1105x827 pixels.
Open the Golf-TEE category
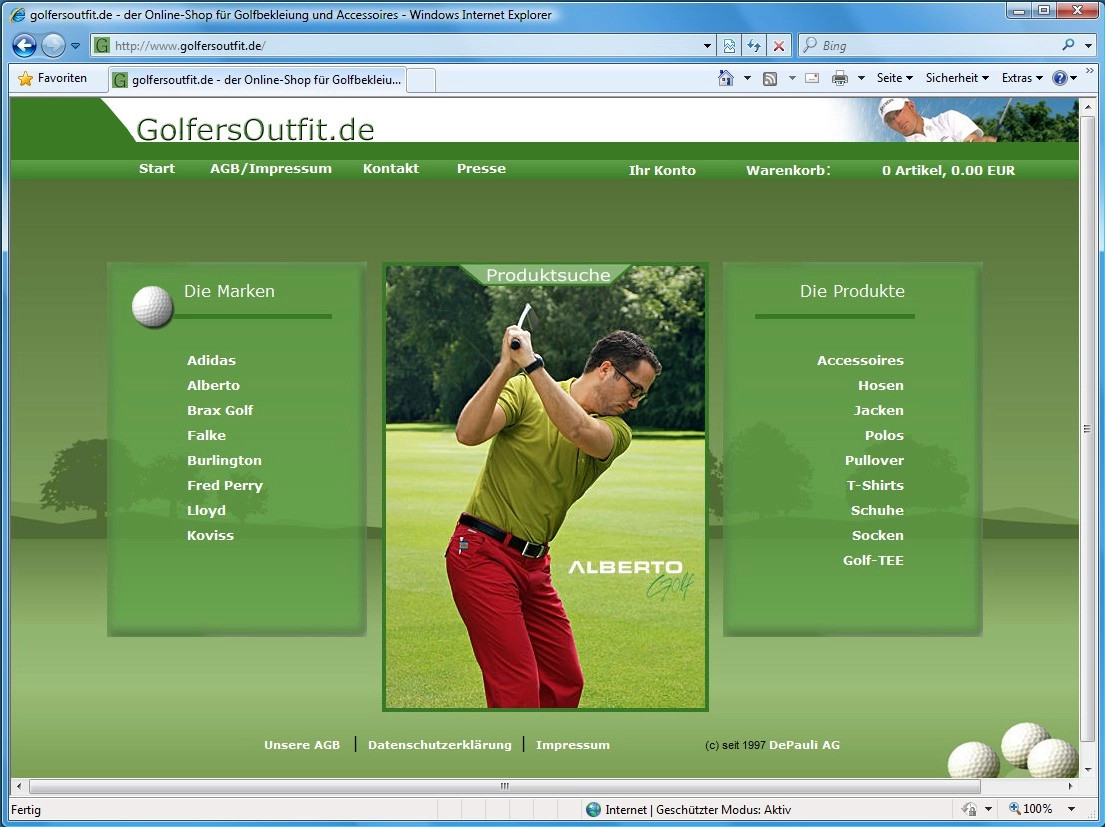[x=873, y=561]
